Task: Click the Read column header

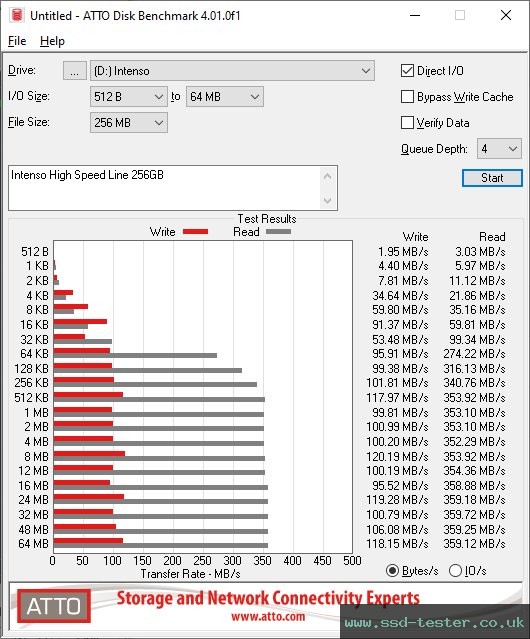Action: pos(492,237)
